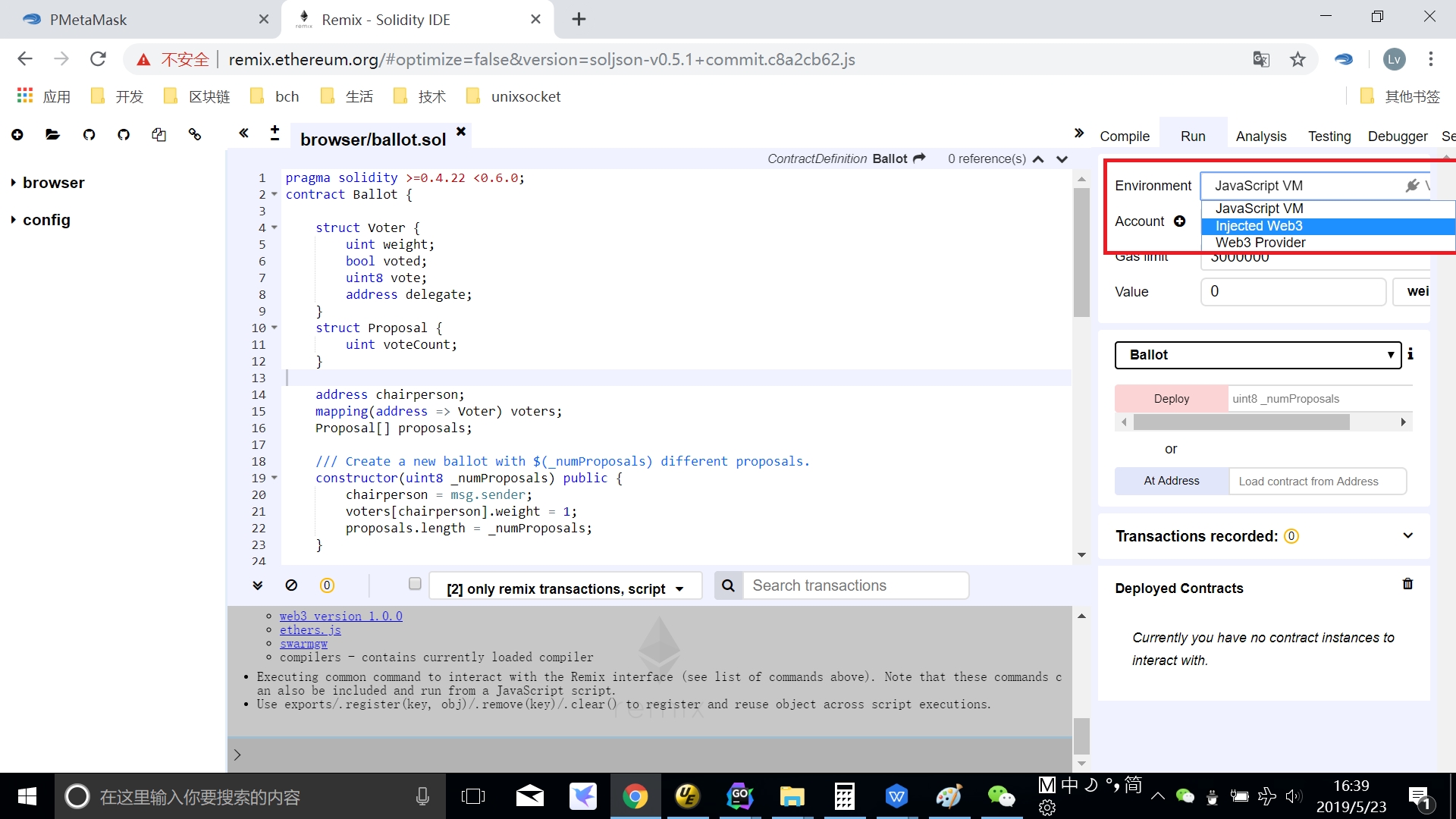Expand the Transactions recorded section

(1407, 536)
